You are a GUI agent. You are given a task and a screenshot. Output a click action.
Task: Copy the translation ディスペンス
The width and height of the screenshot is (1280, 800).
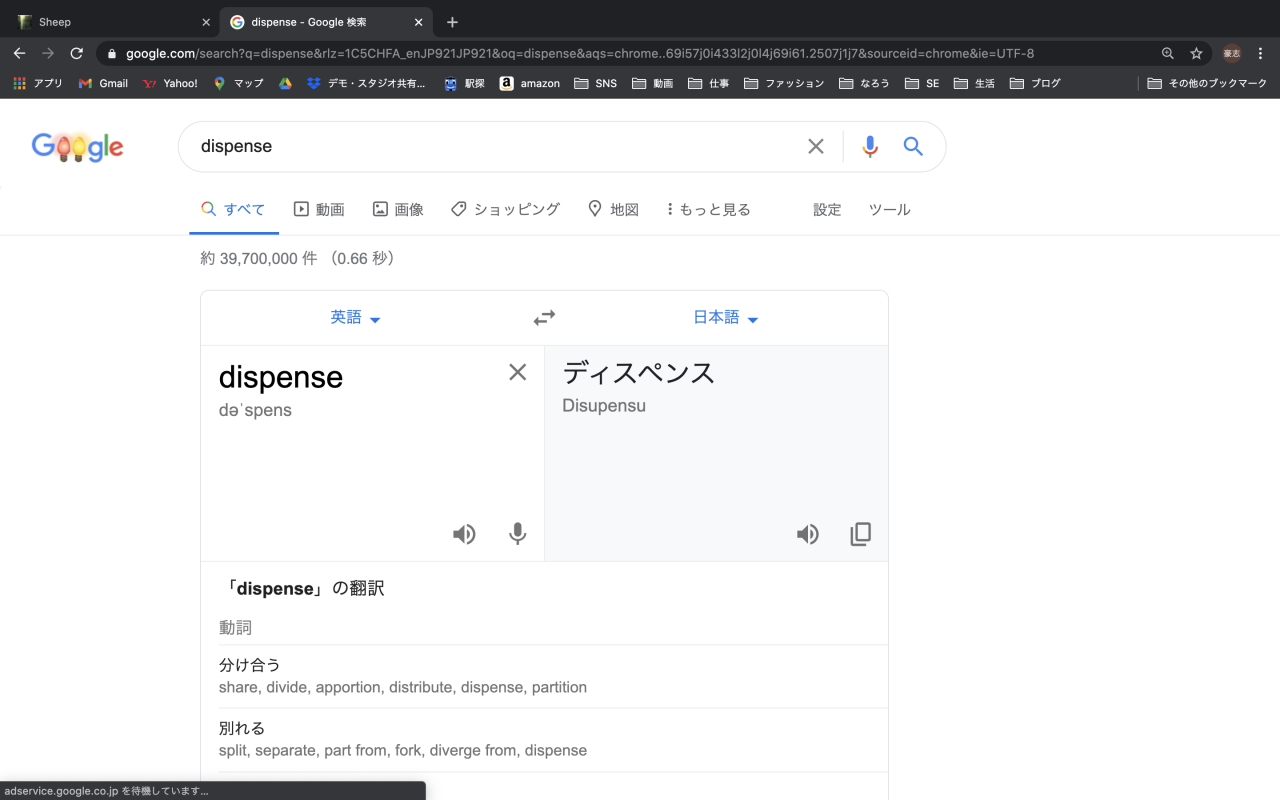click(x=860, y=534)
